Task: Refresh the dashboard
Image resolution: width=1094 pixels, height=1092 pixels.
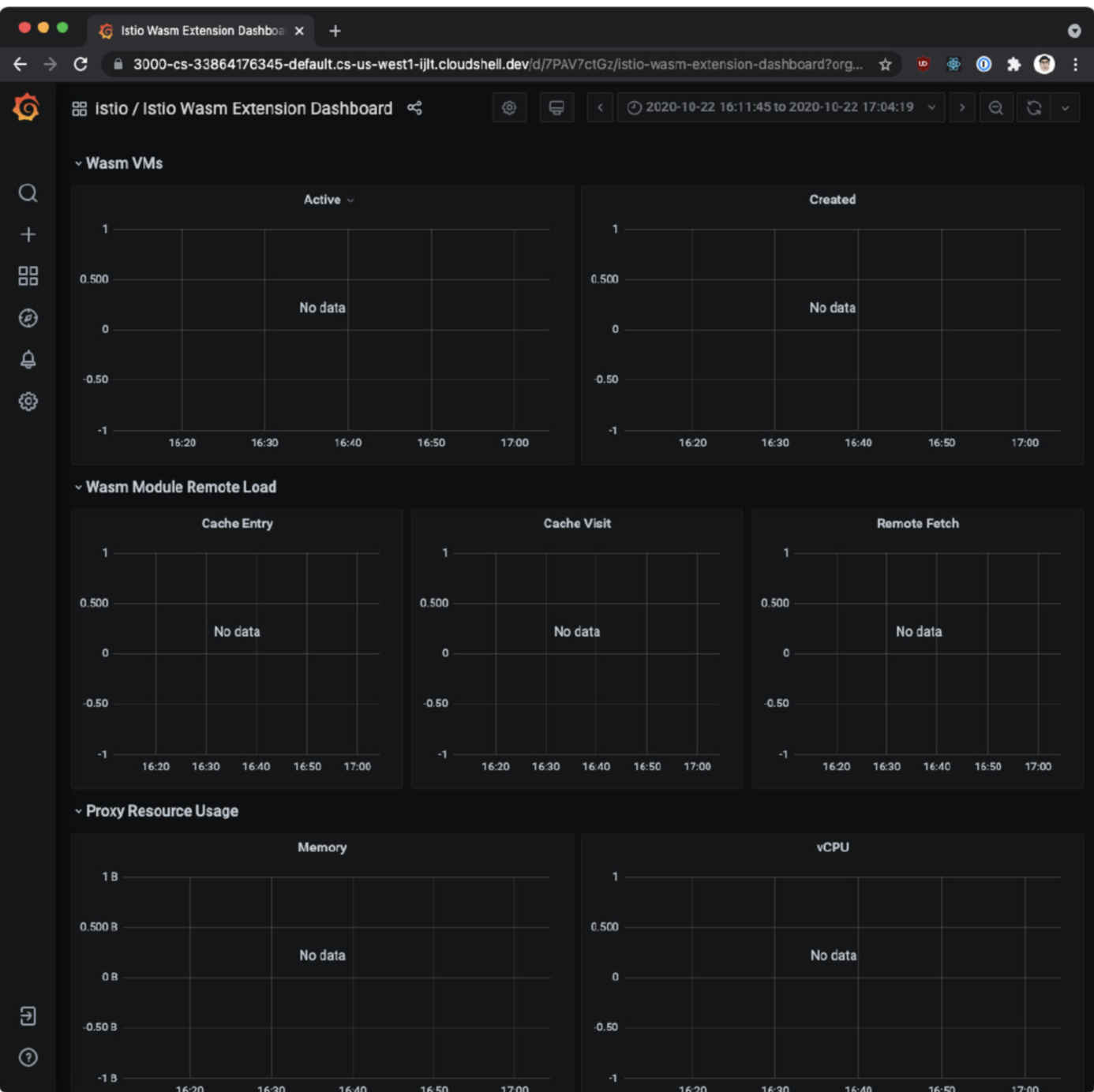Action: pyautogui.click(x=1034, y=107)
